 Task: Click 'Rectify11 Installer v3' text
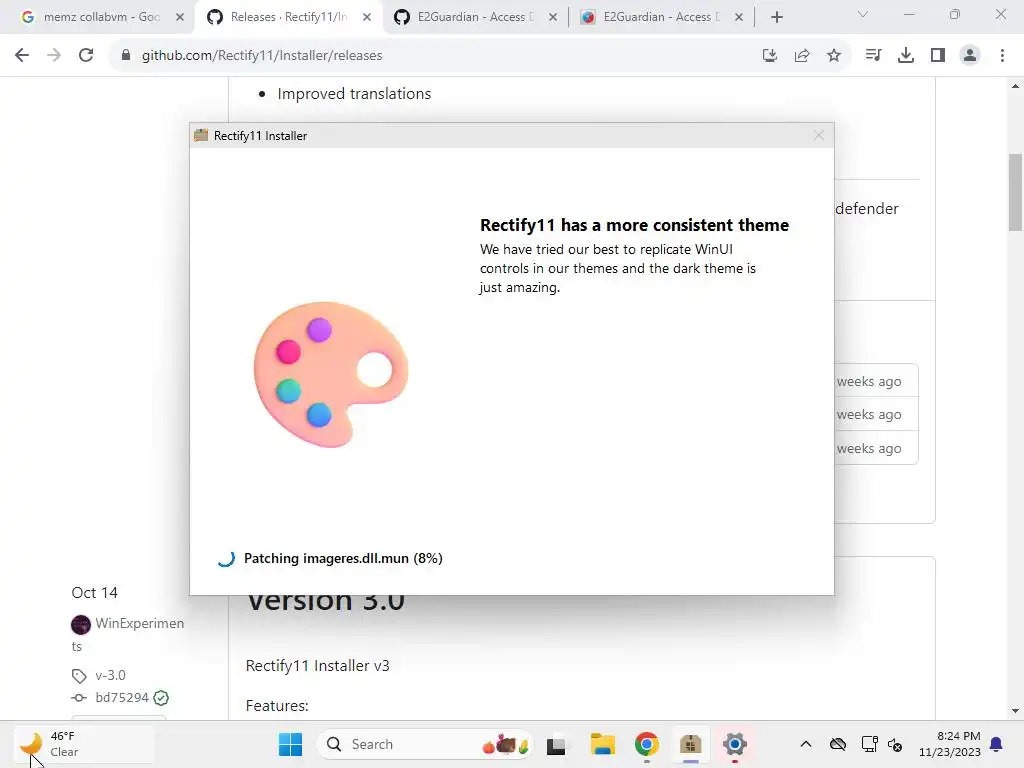pyautogui.click(x=317, y=665)
